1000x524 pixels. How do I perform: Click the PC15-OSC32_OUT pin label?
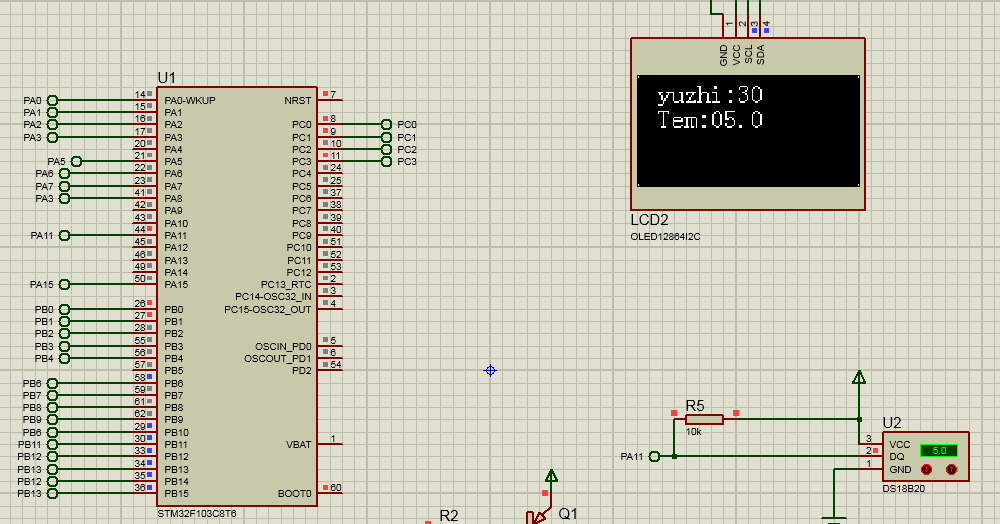tap(267, 309)
